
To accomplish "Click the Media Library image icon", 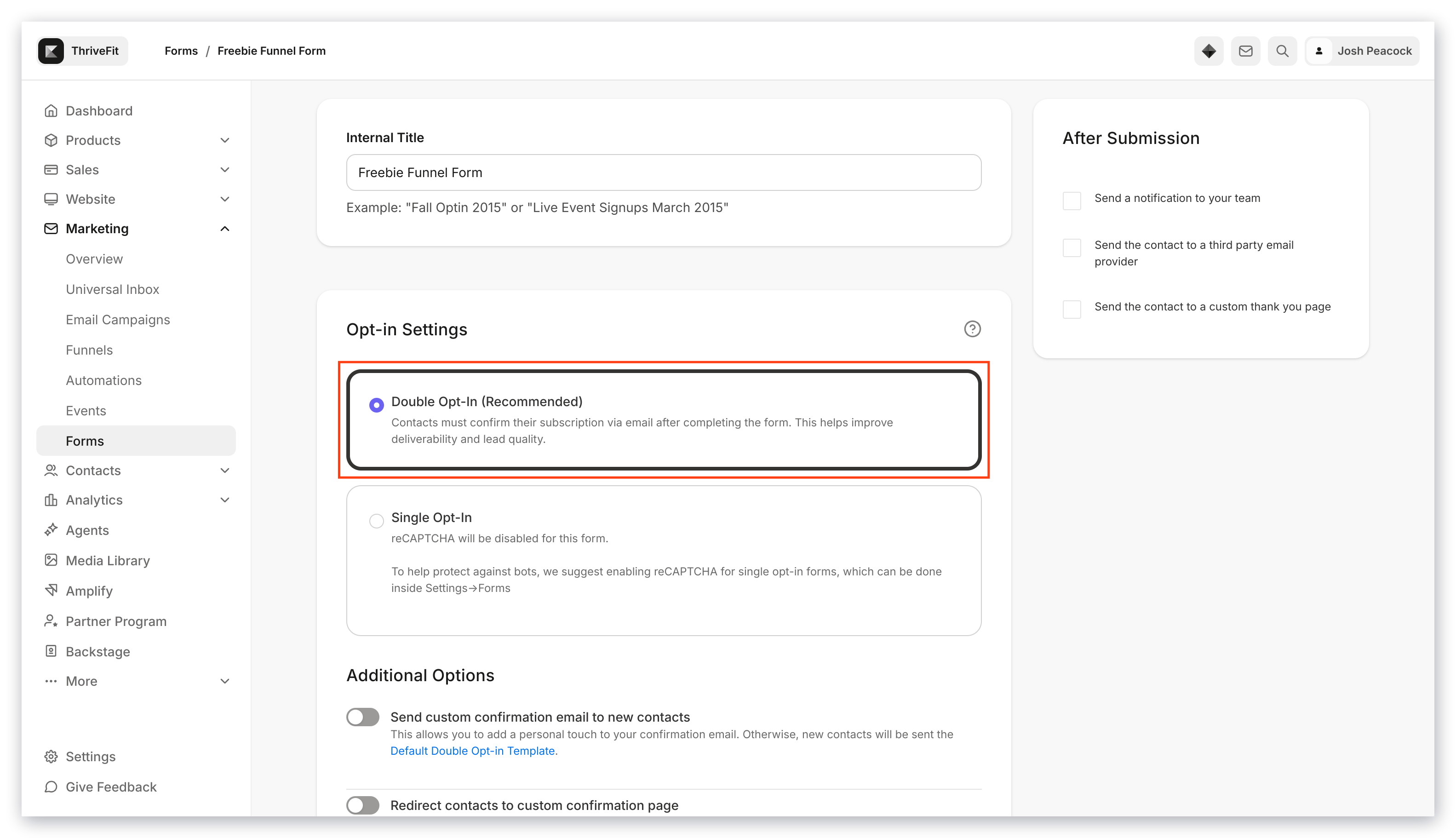I will 51,560.
